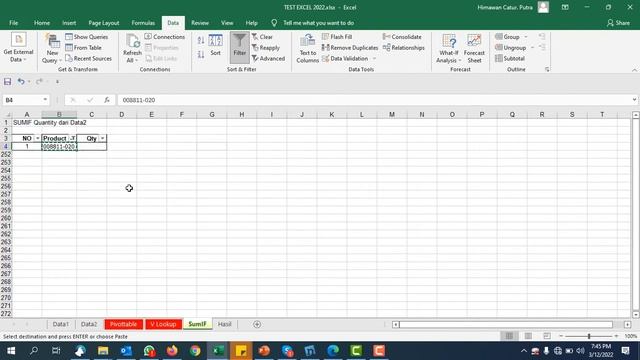The width and height of the screenshot is (640, 360).
Task: Open Connections dialog
Action: [165, 37]
